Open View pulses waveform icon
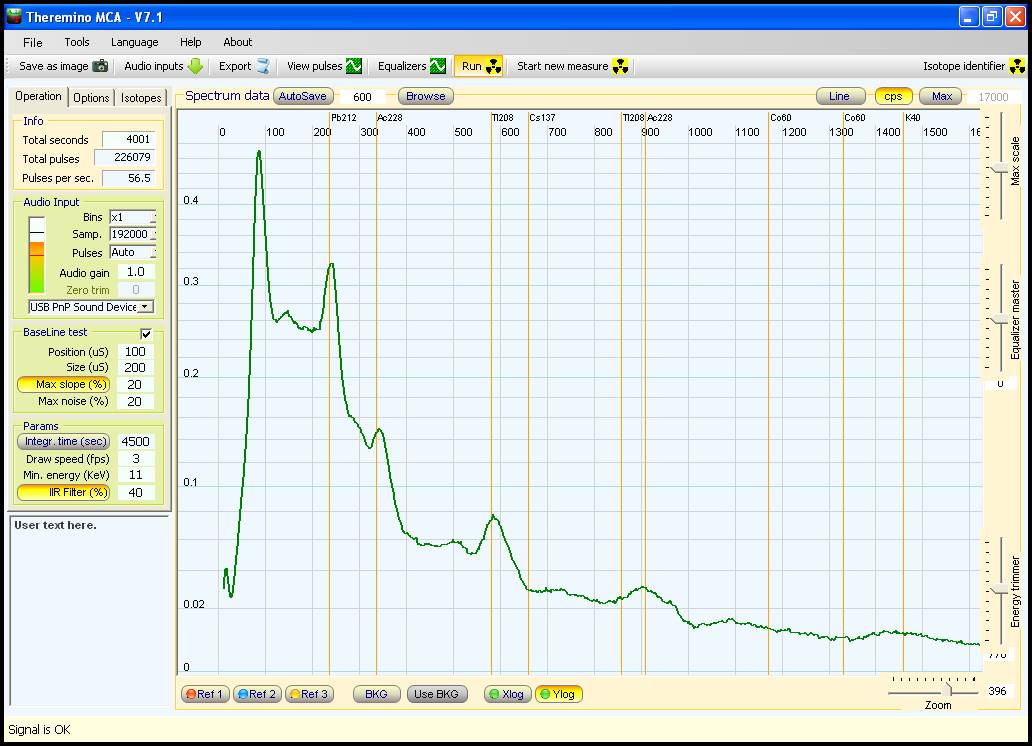1032x746 pixels. pos(354,66)
